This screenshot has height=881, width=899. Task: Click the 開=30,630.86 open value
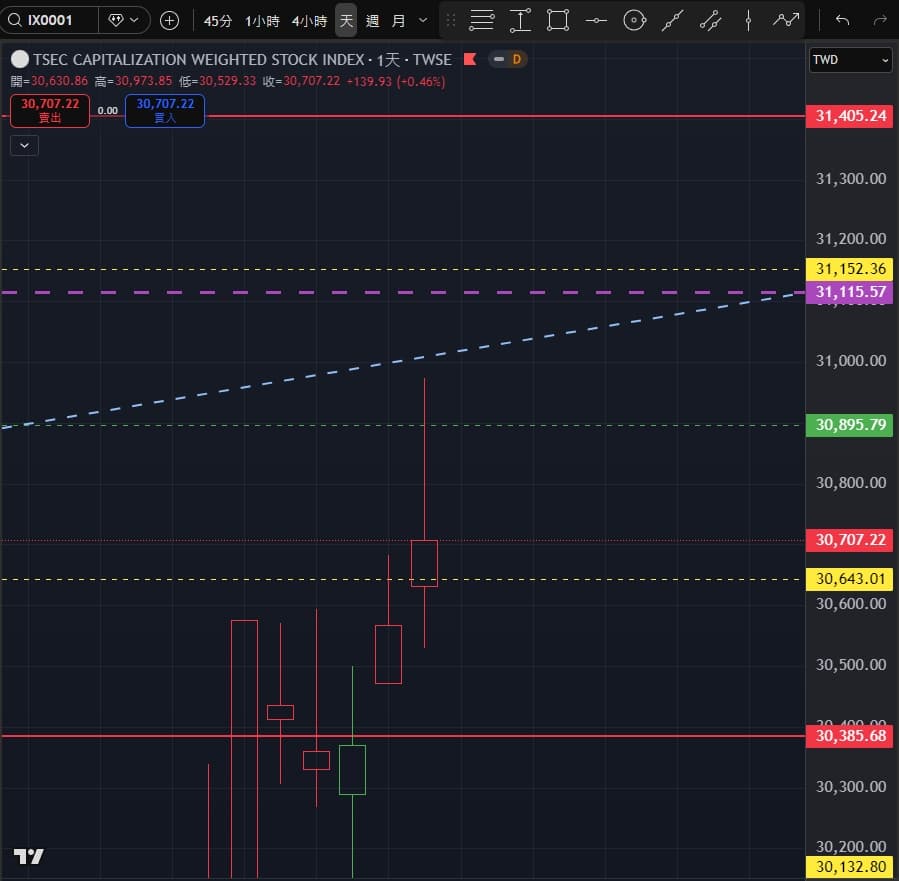coord(49,81)
